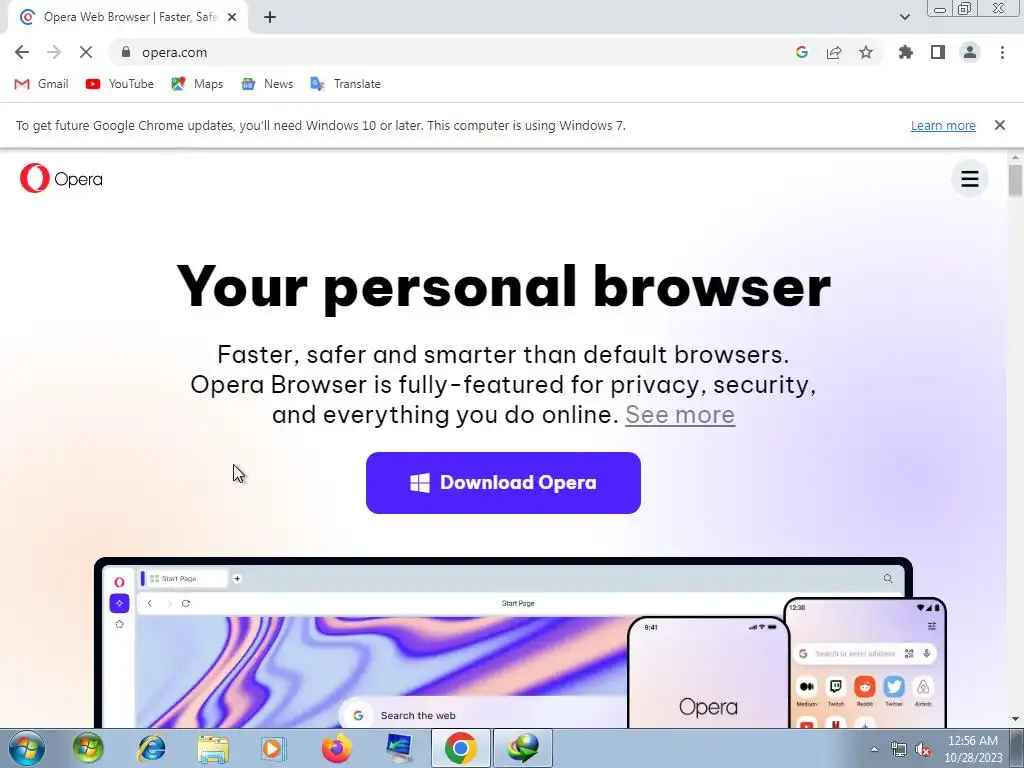Open a new tab with plus button
The image size is (1024, 768).
click(270, 17)
